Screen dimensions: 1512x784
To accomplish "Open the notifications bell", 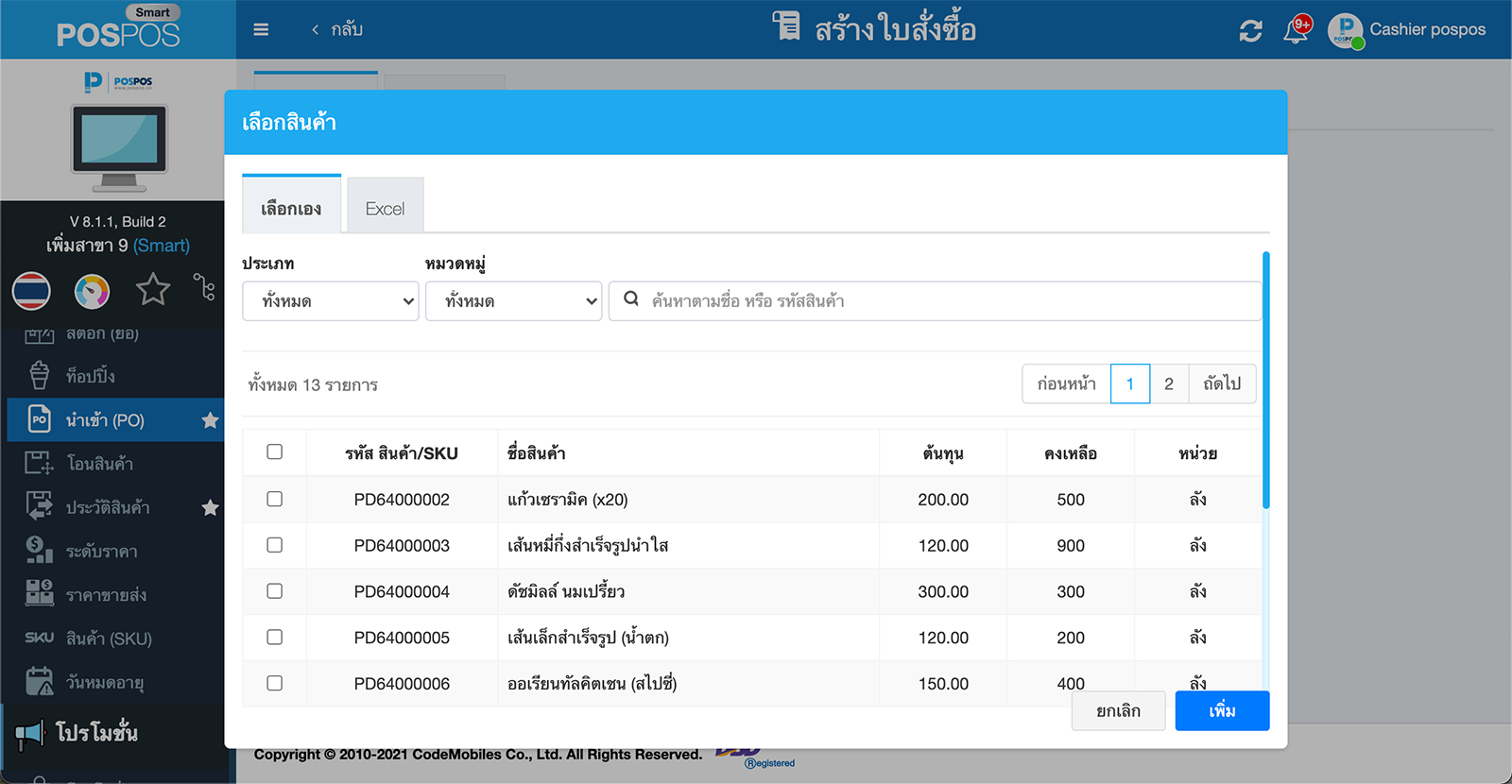I will tap(1296, 30).
